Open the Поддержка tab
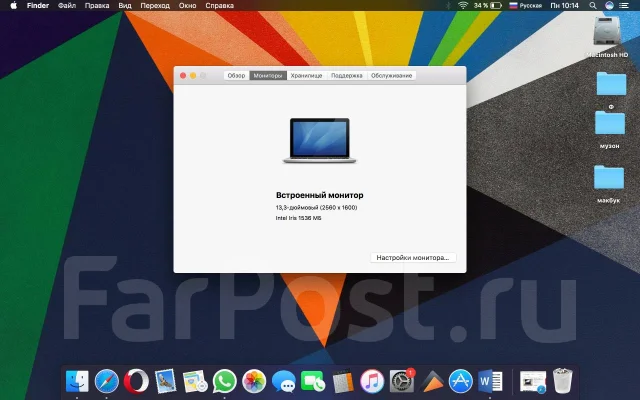 pyautogui.click(x=347, y=76)
